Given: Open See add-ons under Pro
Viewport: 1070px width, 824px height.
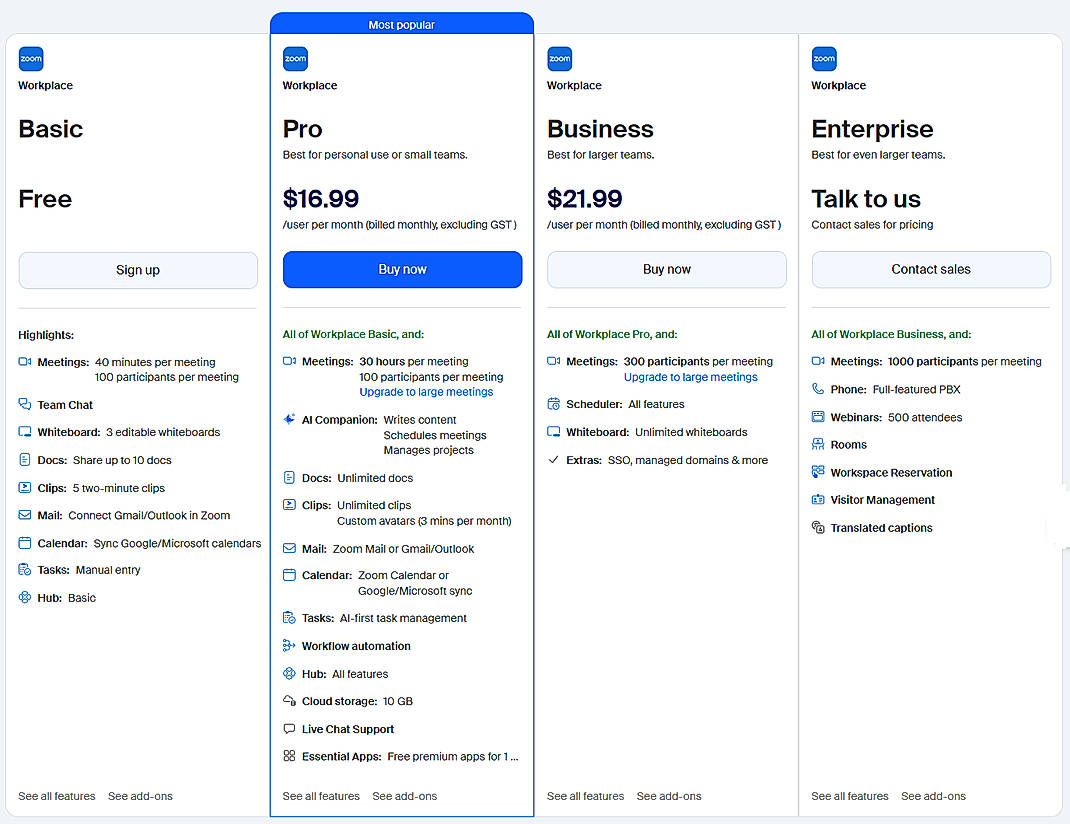Looking at the screenshot, I should point(405,796).
